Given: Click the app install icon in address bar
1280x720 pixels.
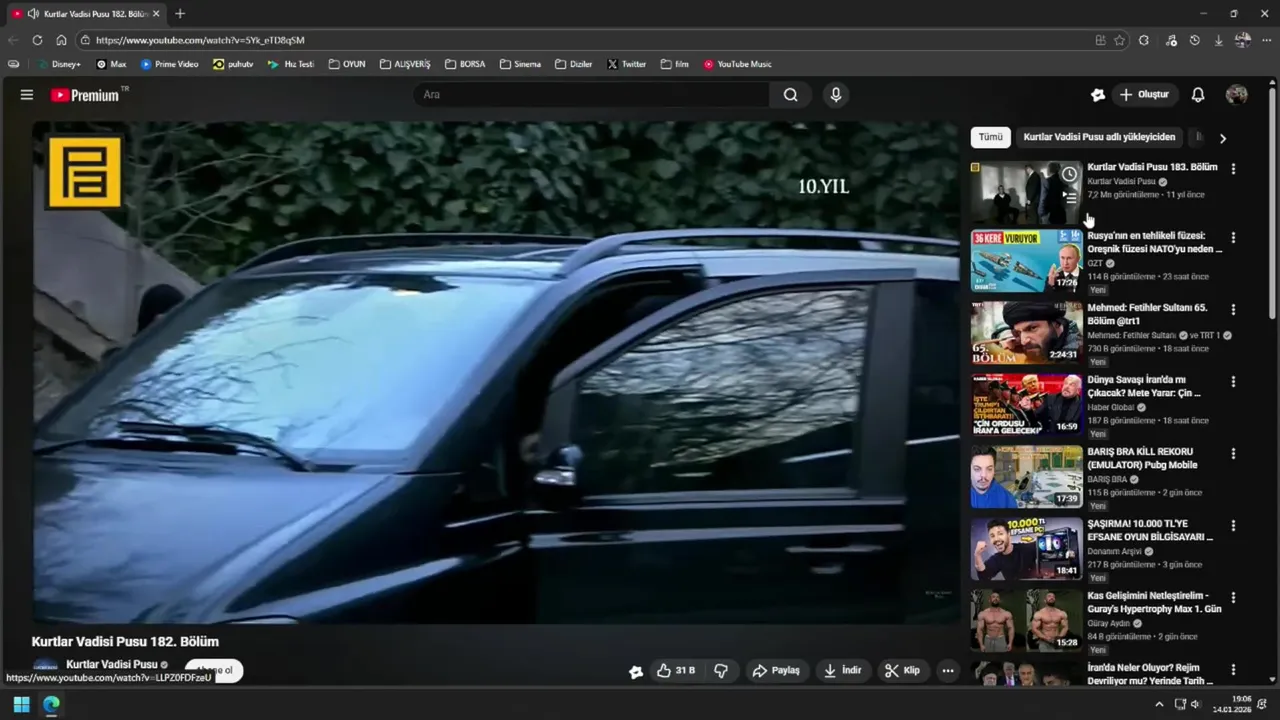Looking at the screenshot, I should click(1100, 40).
